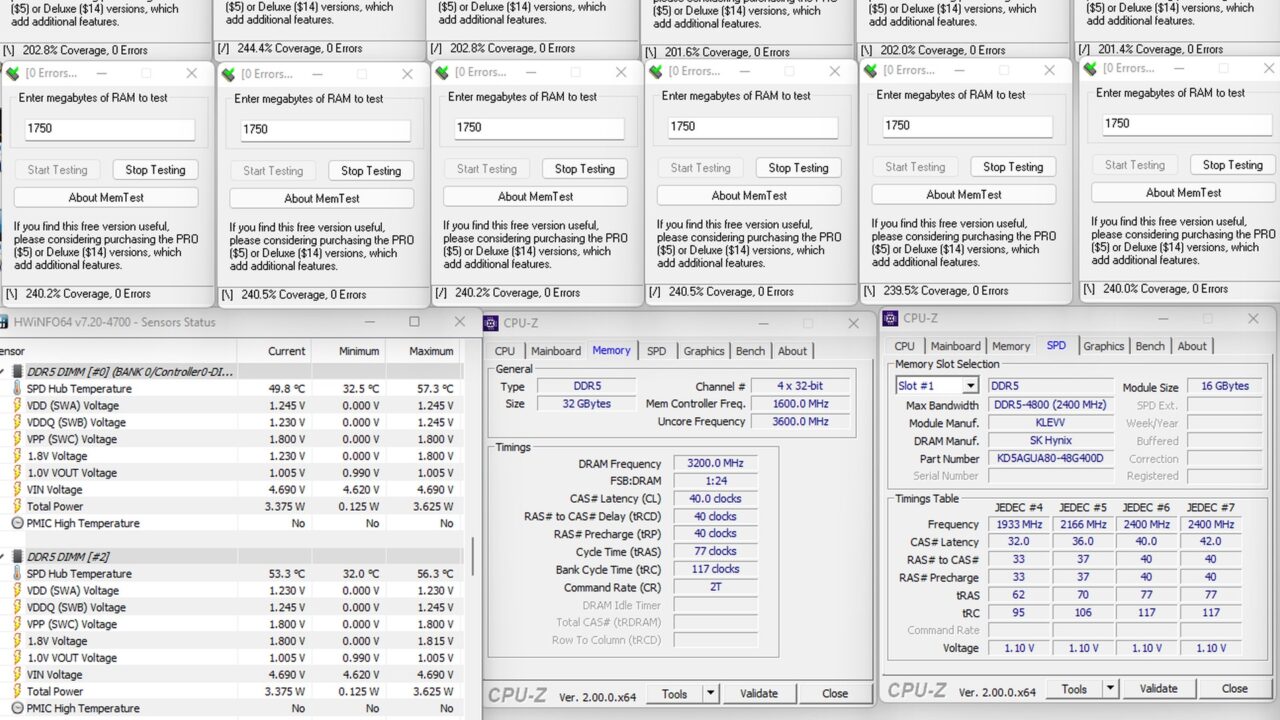Click title bar icon of CPU-Z SPD window

tap(890, 319)
